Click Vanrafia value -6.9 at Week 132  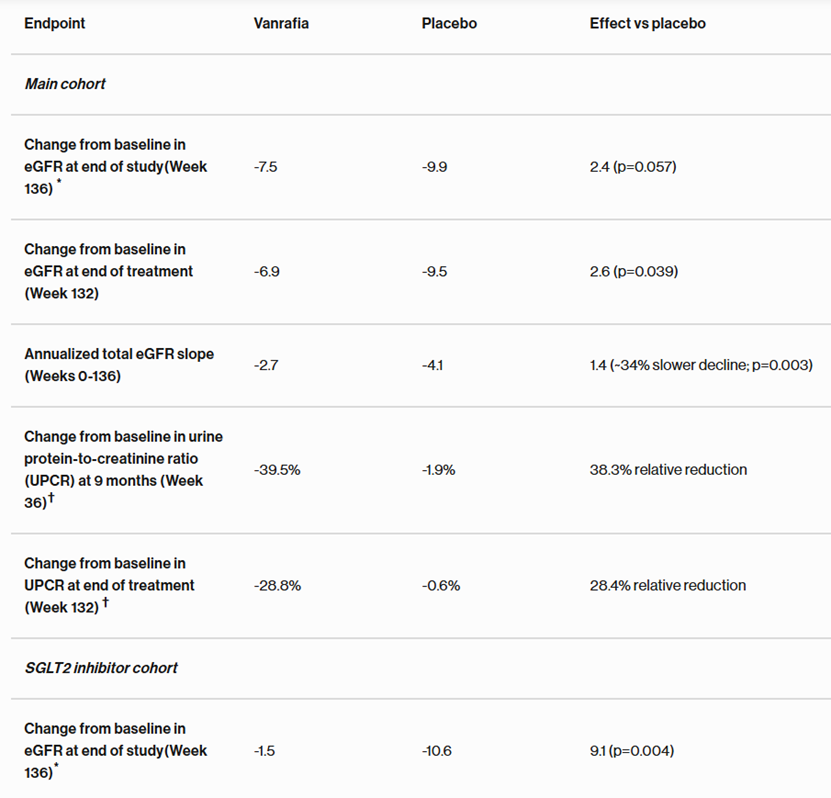click(x=267, y=271)
